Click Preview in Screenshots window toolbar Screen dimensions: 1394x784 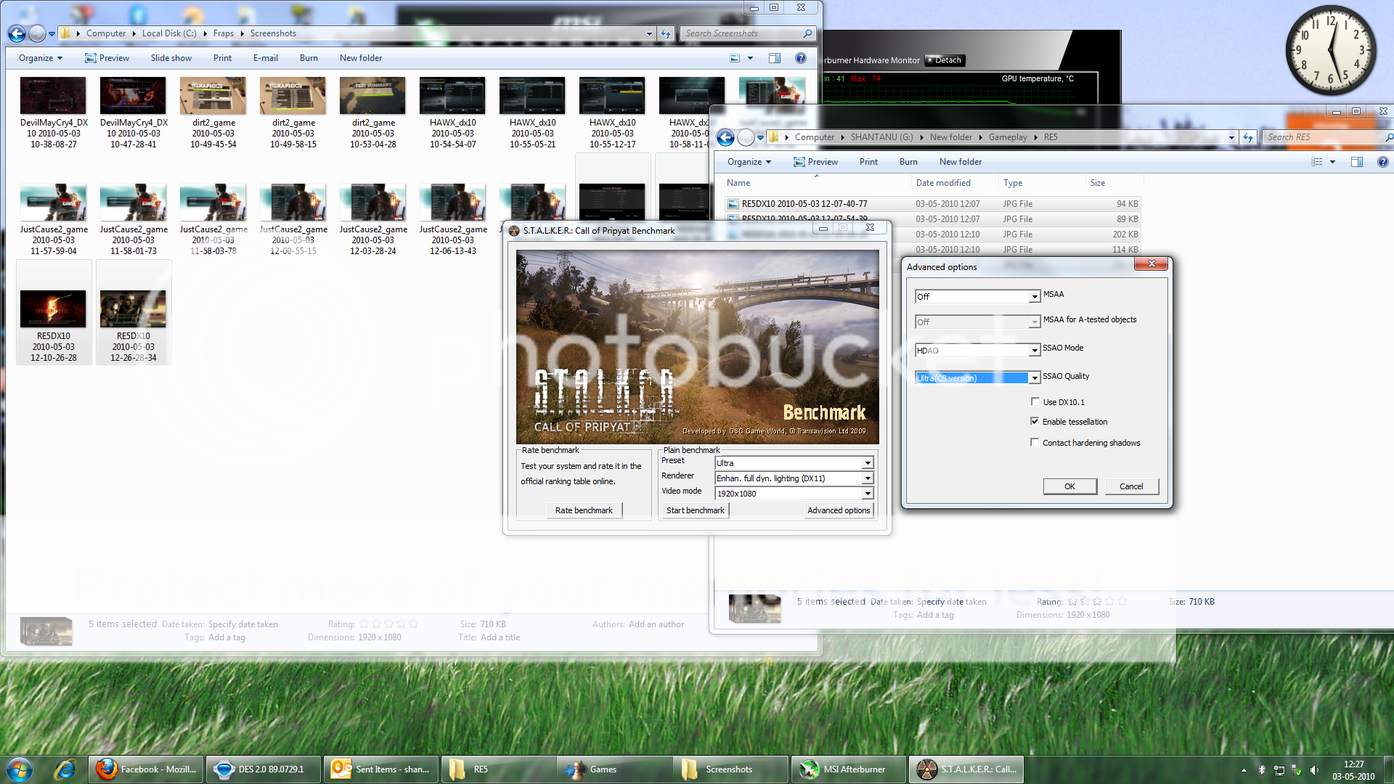tap(106, 58)
